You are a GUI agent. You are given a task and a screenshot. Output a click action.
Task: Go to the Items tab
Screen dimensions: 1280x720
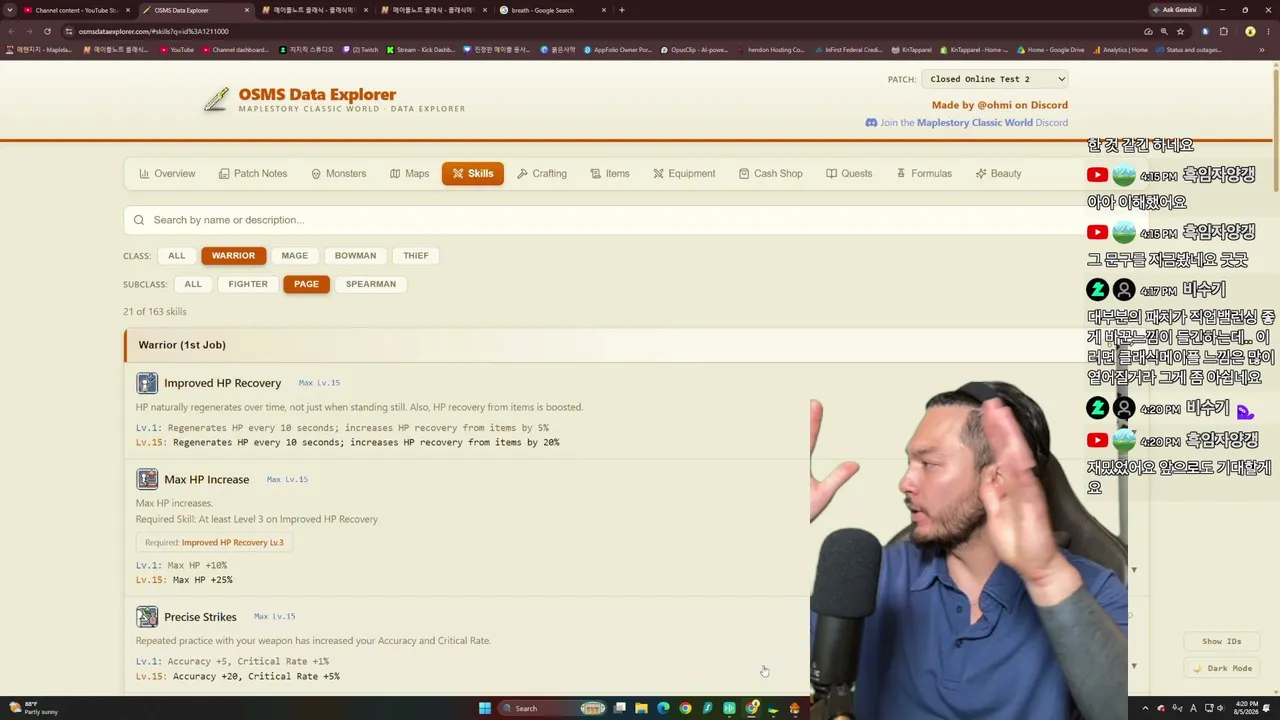coord(610,174)
